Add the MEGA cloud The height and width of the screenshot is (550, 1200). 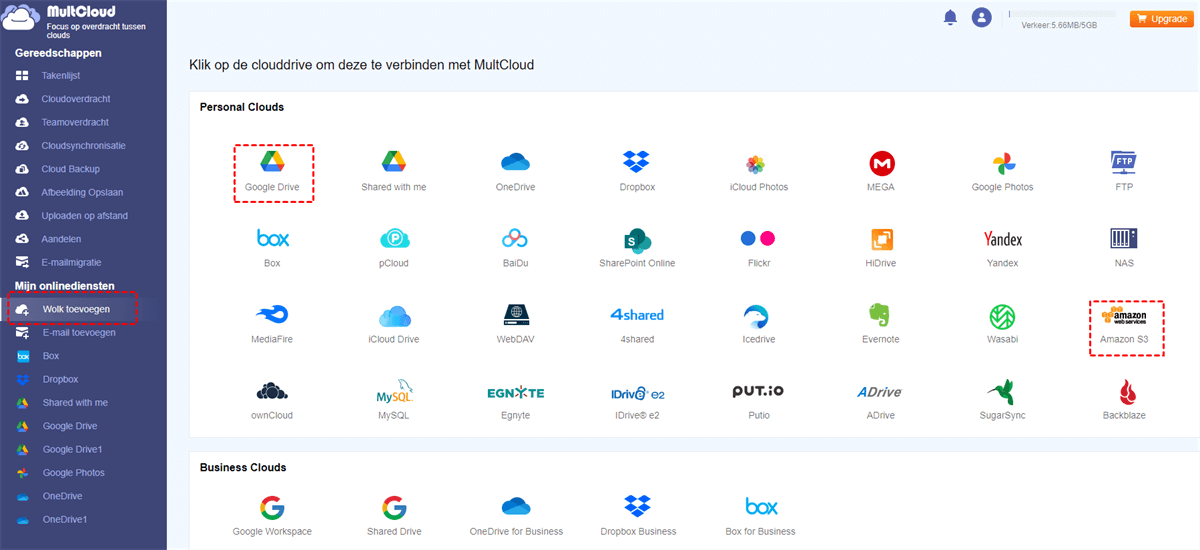[x=881, y=171]
